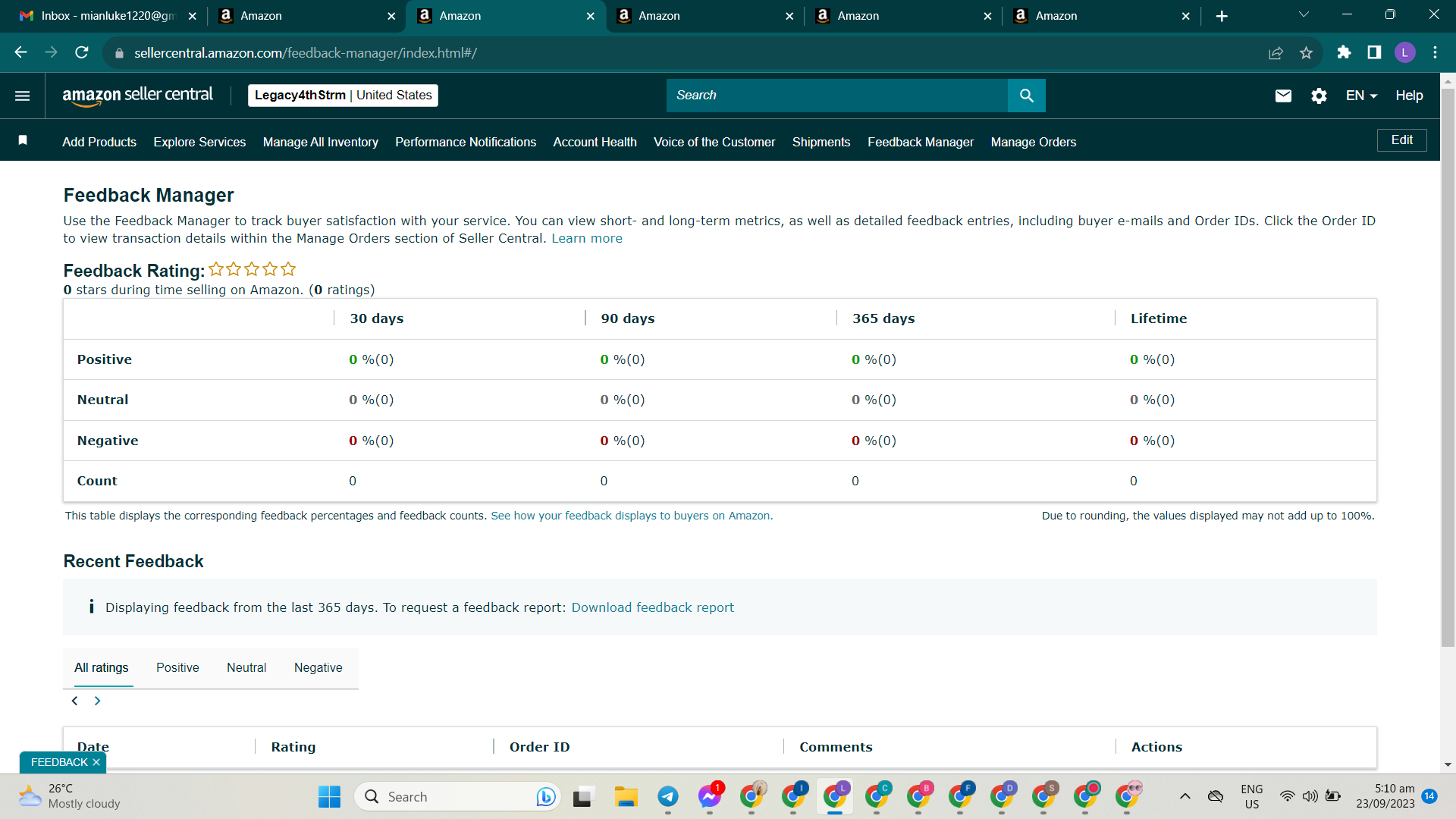Click the Amazon Seller Central logo
The width and height of the screenshot is (1456, 819).
pyautogui.click(x=138, y=96)
